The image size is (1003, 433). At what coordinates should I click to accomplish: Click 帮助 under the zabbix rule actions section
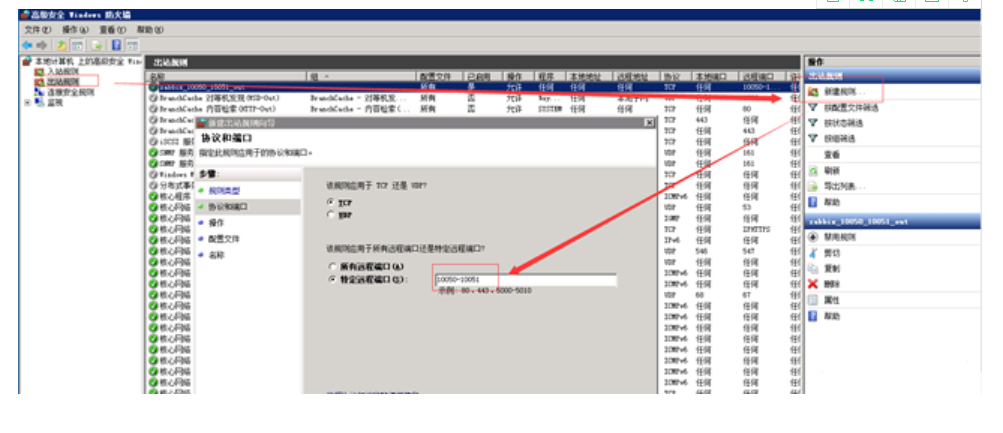click(832, 317)
